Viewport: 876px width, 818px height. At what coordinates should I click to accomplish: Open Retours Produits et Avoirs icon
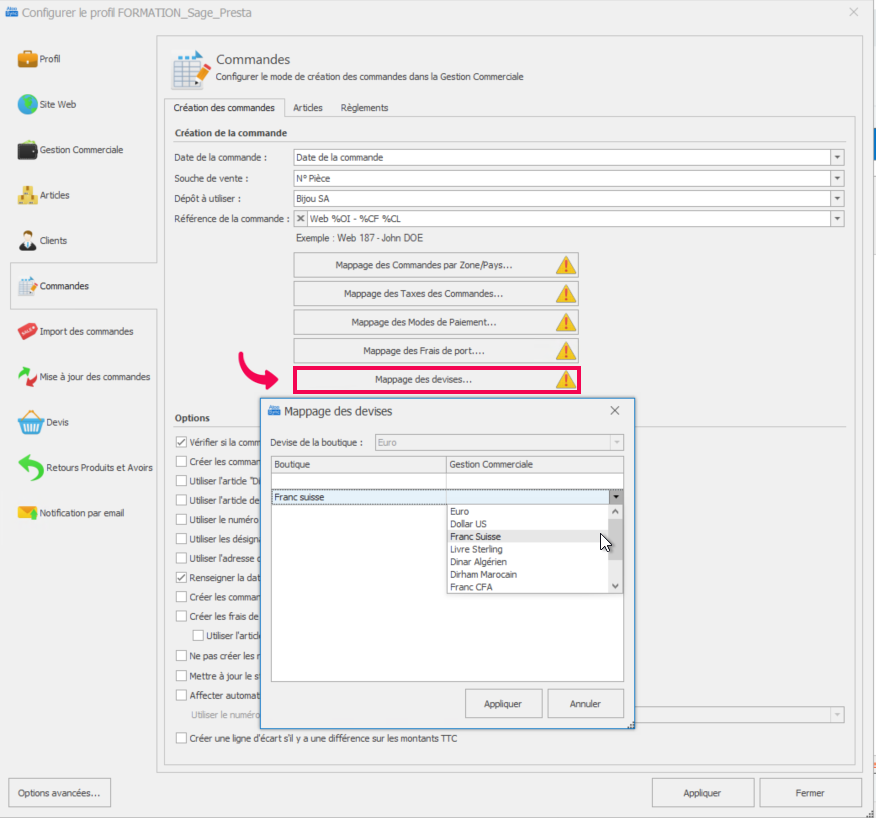coord(29,467)
